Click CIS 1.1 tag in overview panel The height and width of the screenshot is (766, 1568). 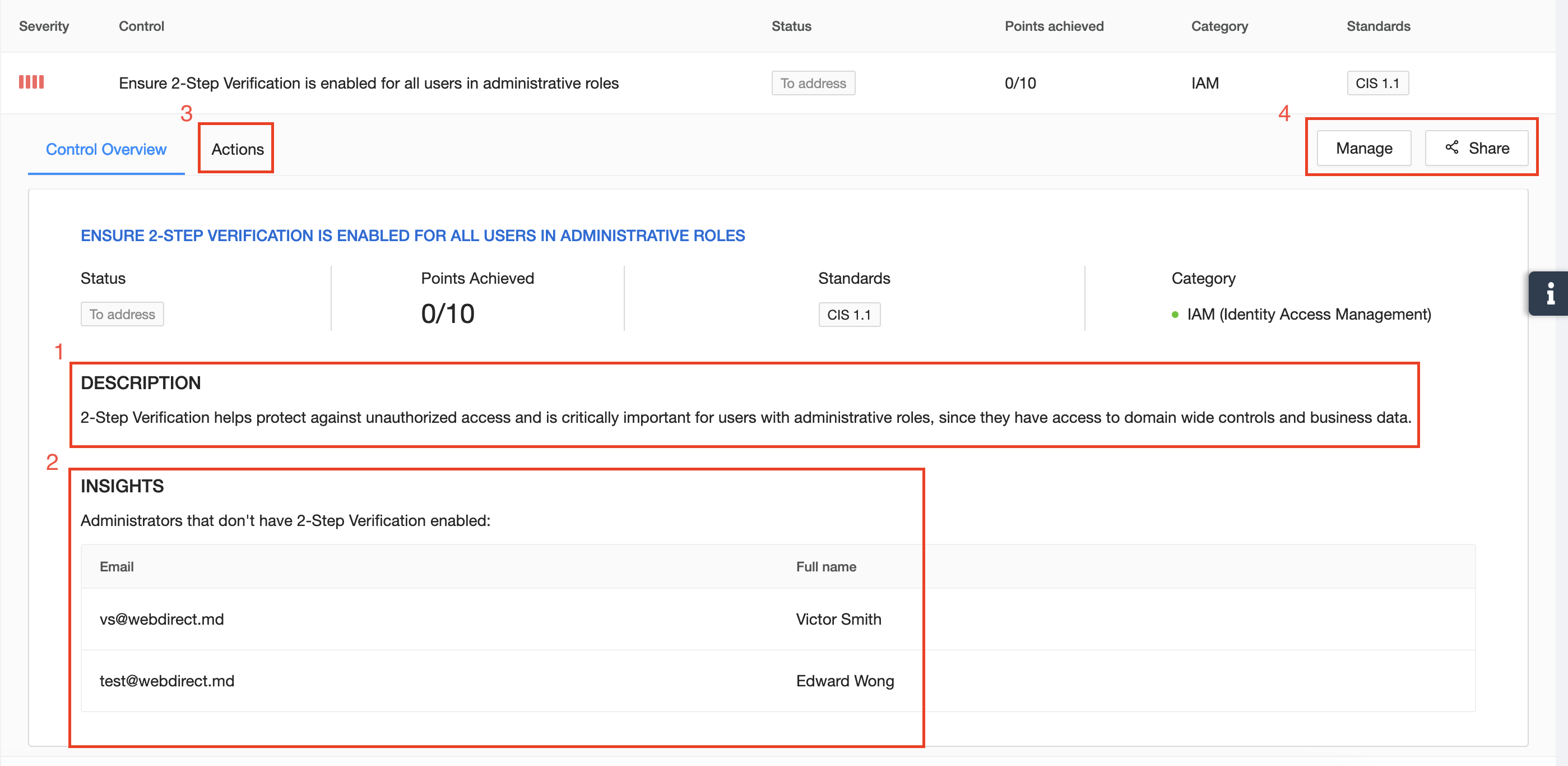848,315
